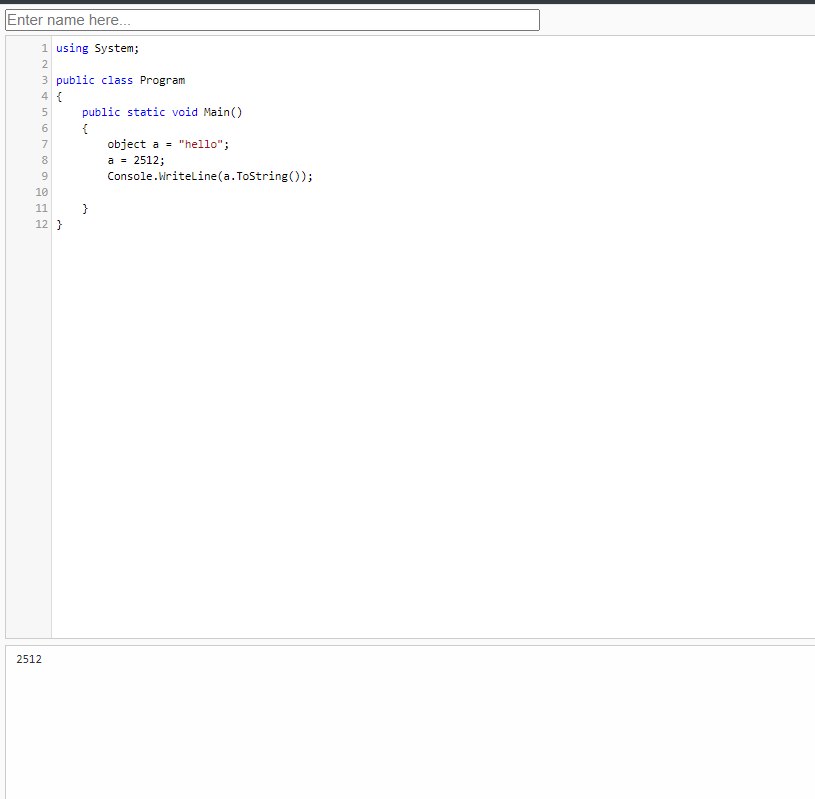Click 'public class Program' declaration line
Image resolution: width=815 pixels, height=799 pixels.
pos(121,80)
